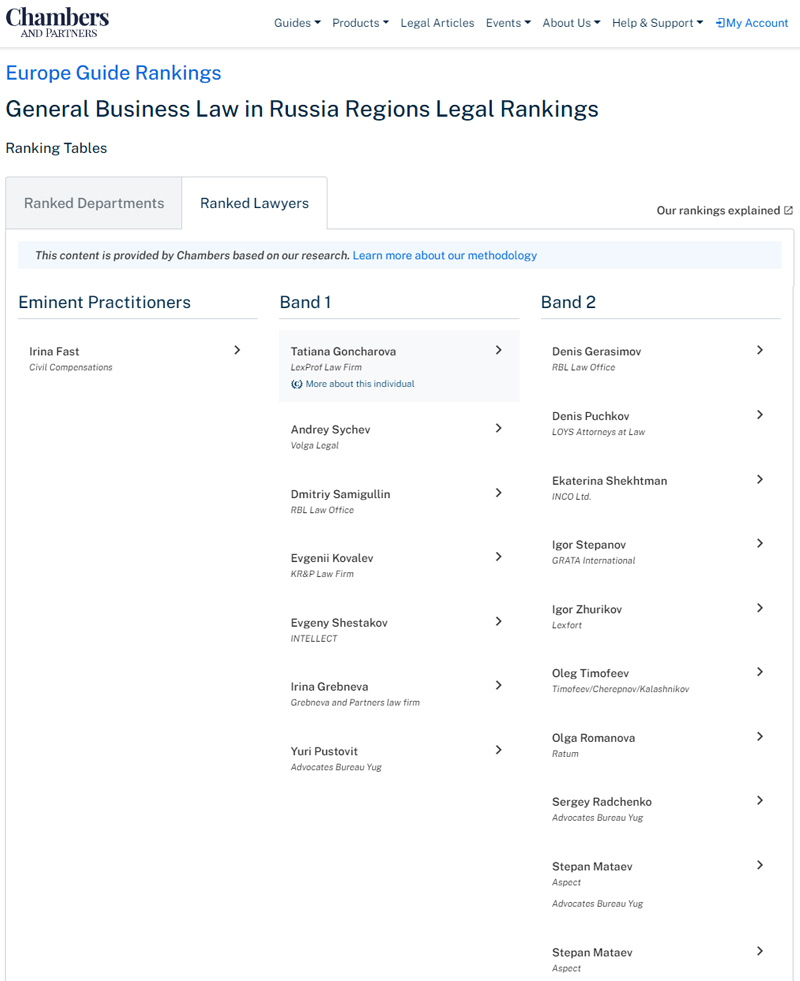Click the chevron for Evgeny Shestakov
This screenshot has height=981, width=800.
coord(499,621)
